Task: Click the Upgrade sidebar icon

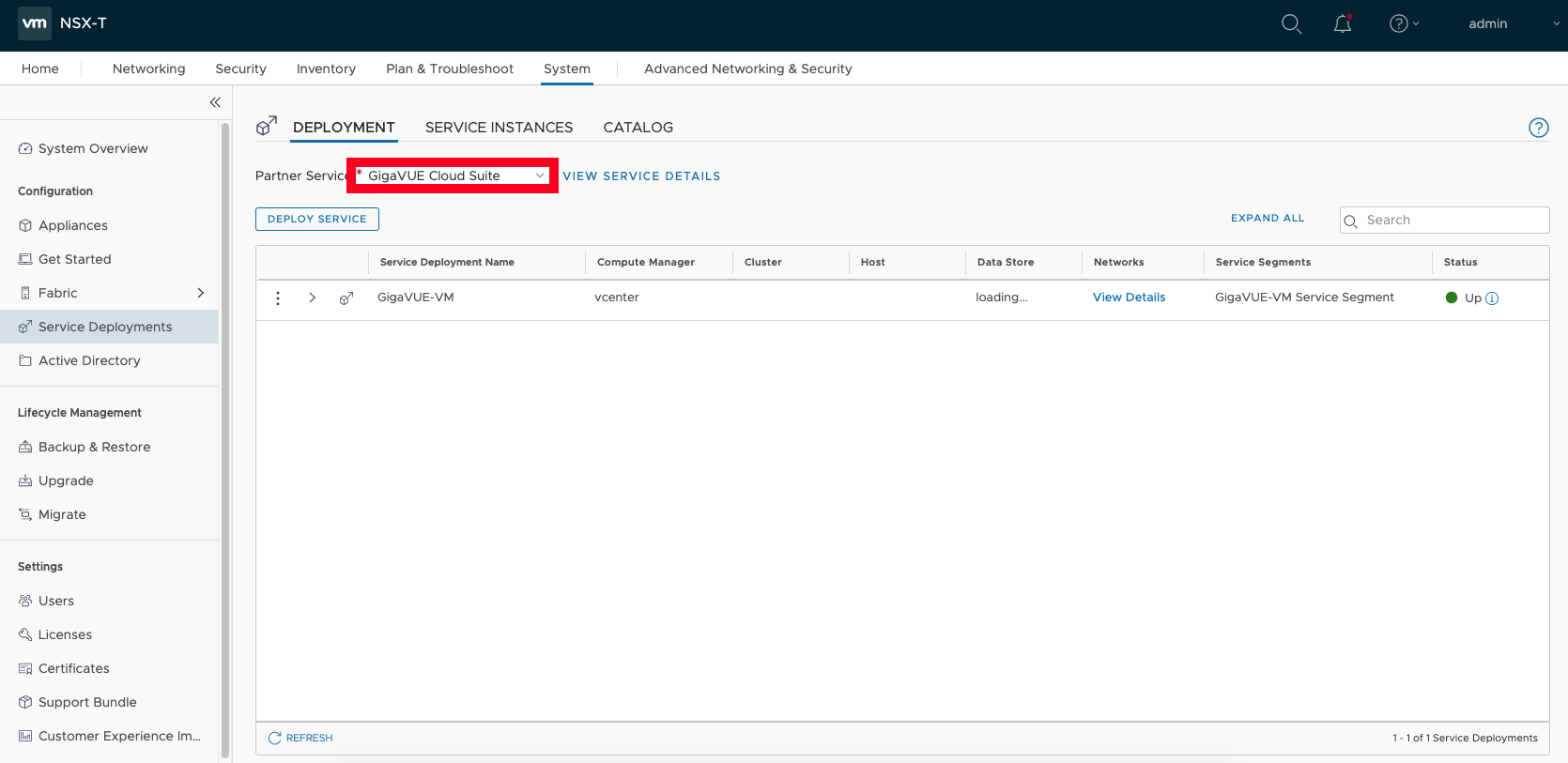Action: tap(25, 481)
